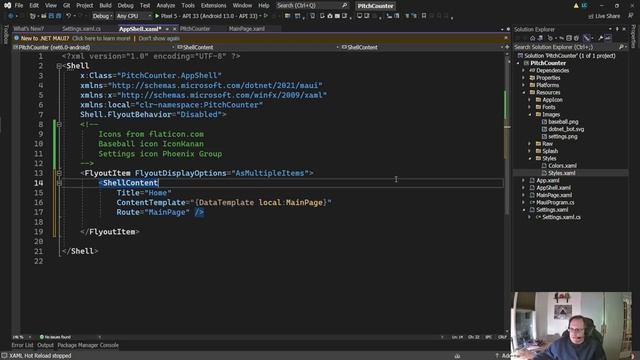Open the File menu
640x360 pixels.
click(19, 6)
